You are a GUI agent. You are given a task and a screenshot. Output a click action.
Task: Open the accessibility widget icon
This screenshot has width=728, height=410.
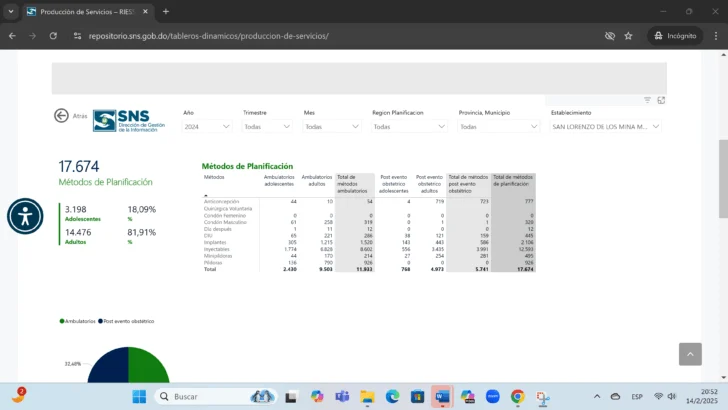point(25,215)
